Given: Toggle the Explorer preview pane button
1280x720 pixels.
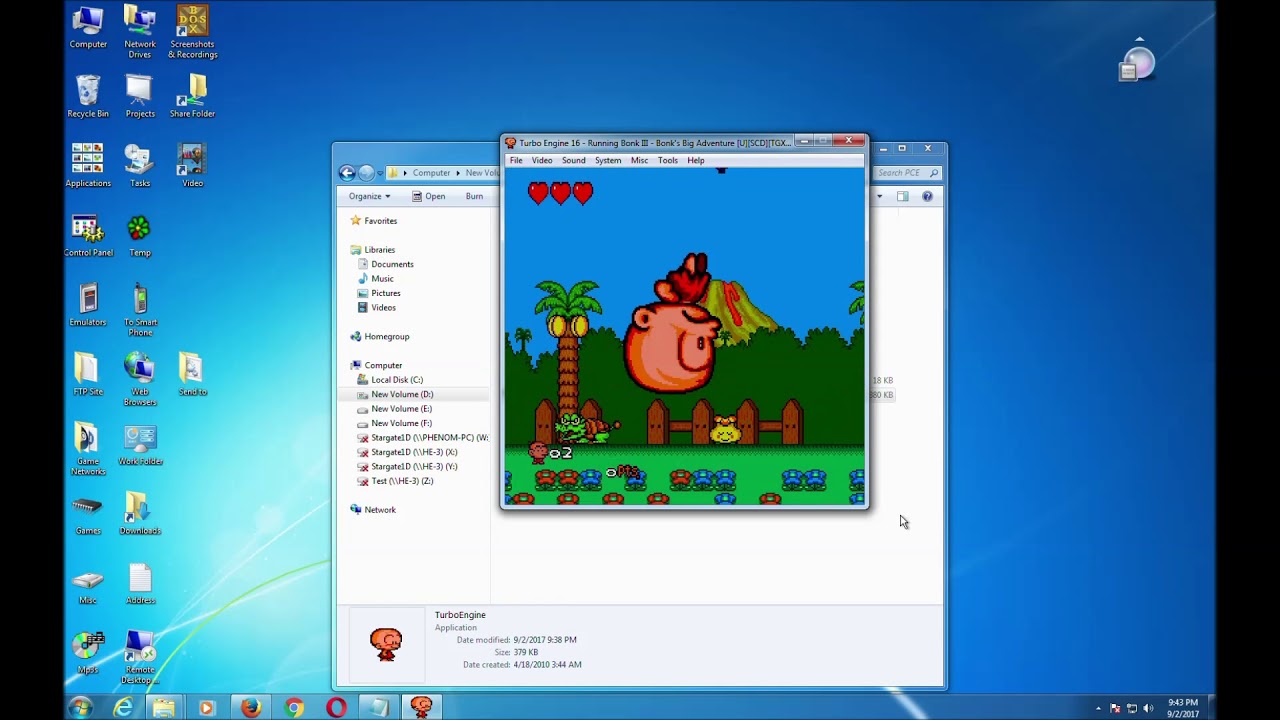Looking at the screenshot, I should (903, 196).
